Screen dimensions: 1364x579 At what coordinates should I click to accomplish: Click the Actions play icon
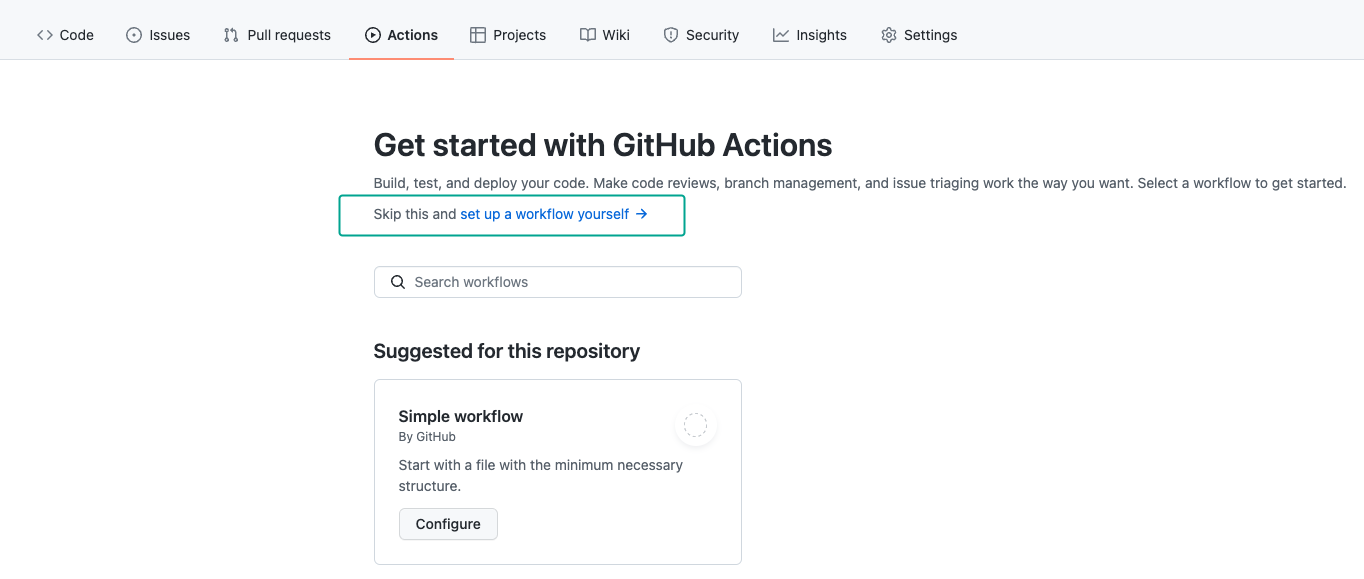pyautogui.click(x=373, y=35)
